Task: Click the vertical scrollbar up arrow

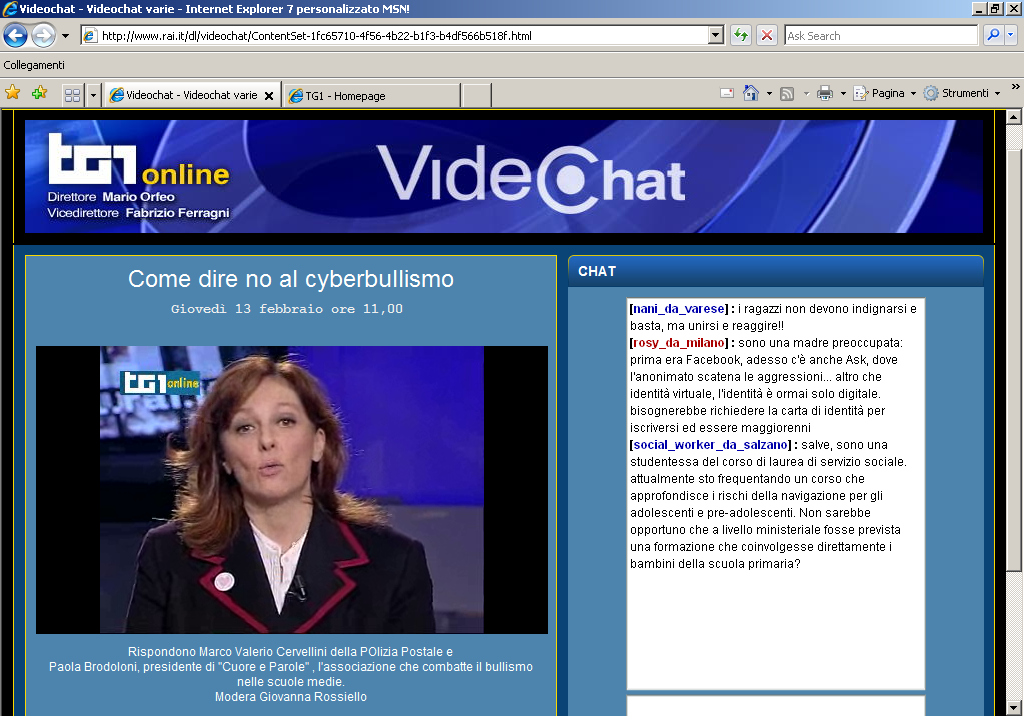Action: [x=1014, y=118]
